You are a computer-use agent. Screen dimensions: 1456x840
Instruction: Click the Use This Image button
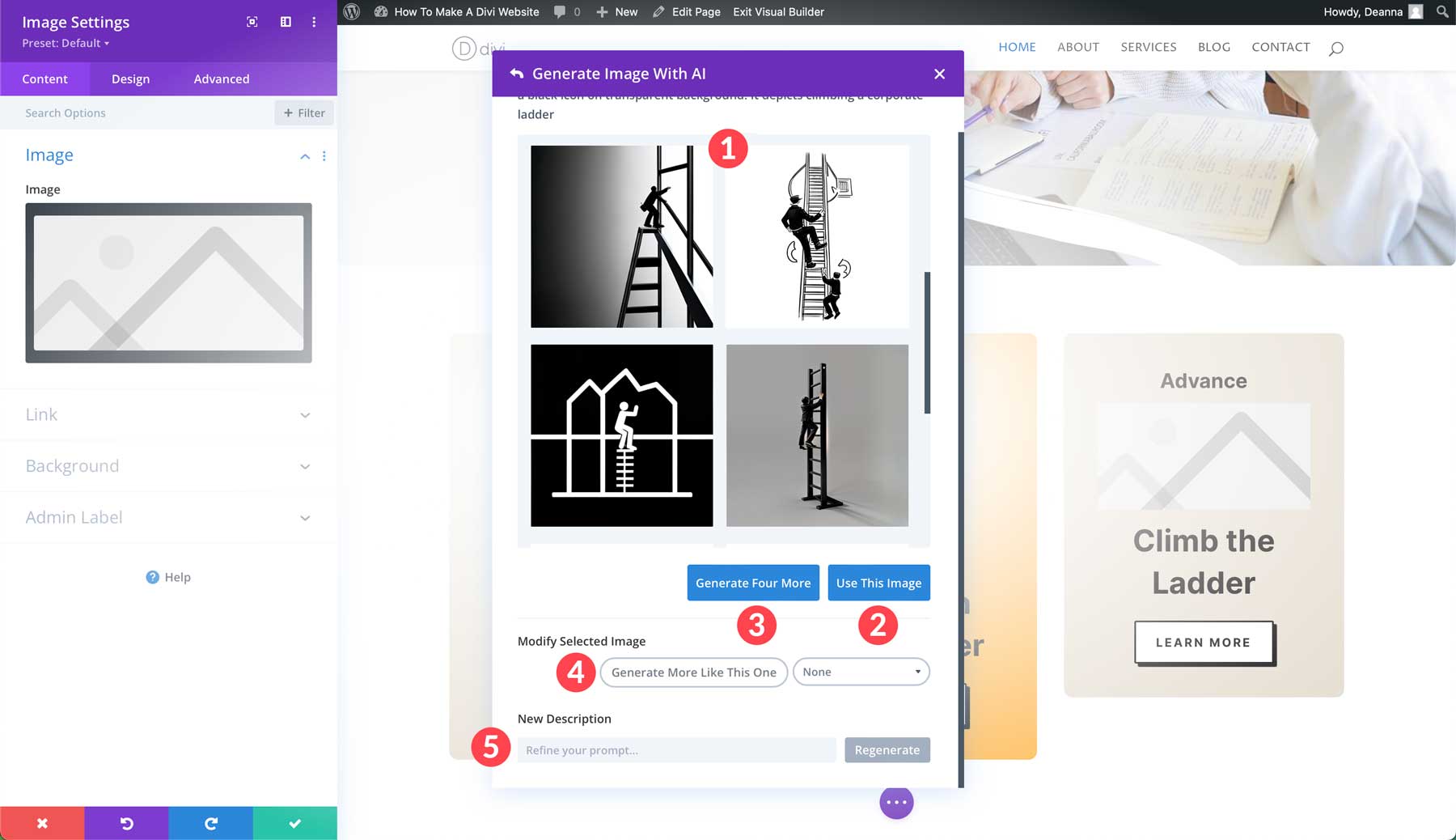[x=878, y=583]
